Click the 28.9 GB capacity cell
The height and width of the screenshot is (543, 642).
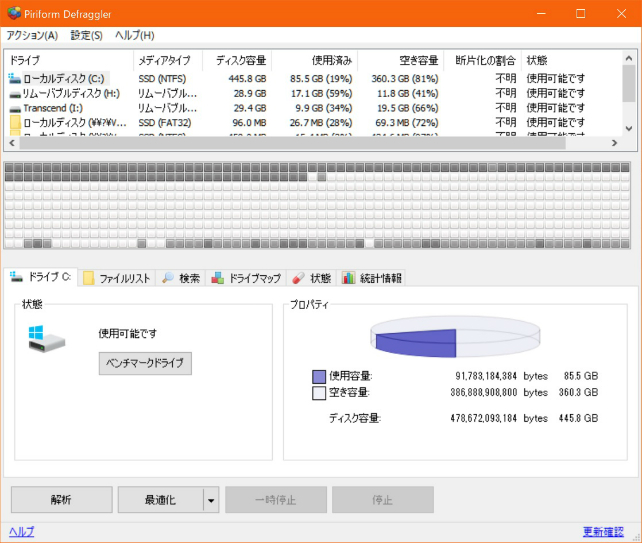pos(250,93)
